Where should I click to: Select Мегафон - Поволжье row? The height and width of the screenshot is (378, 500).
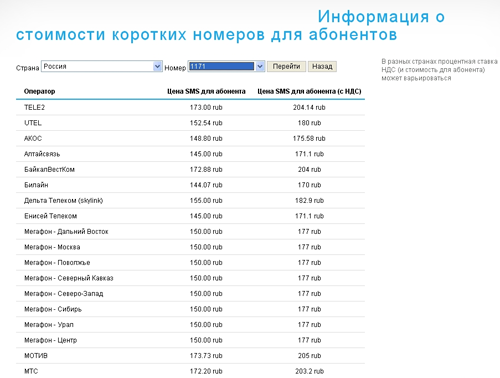[190, 263]
